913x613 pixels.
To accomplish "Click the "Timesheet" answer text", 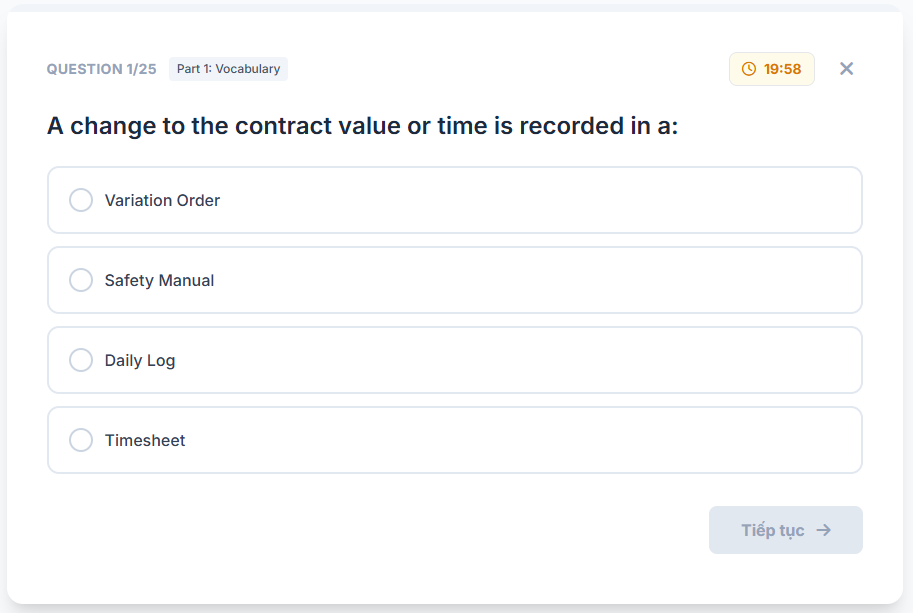I will [145, 440].
